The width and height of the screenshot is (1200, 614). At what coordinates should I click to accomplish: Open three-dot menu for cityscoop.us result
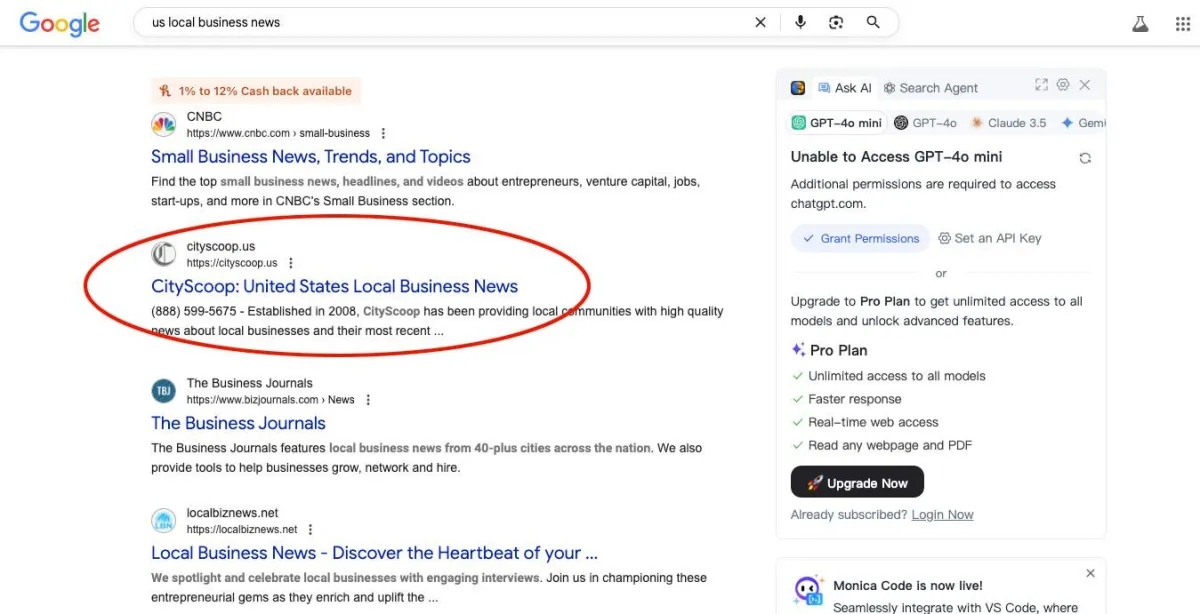pyautogui.click(x=291, y=263)
